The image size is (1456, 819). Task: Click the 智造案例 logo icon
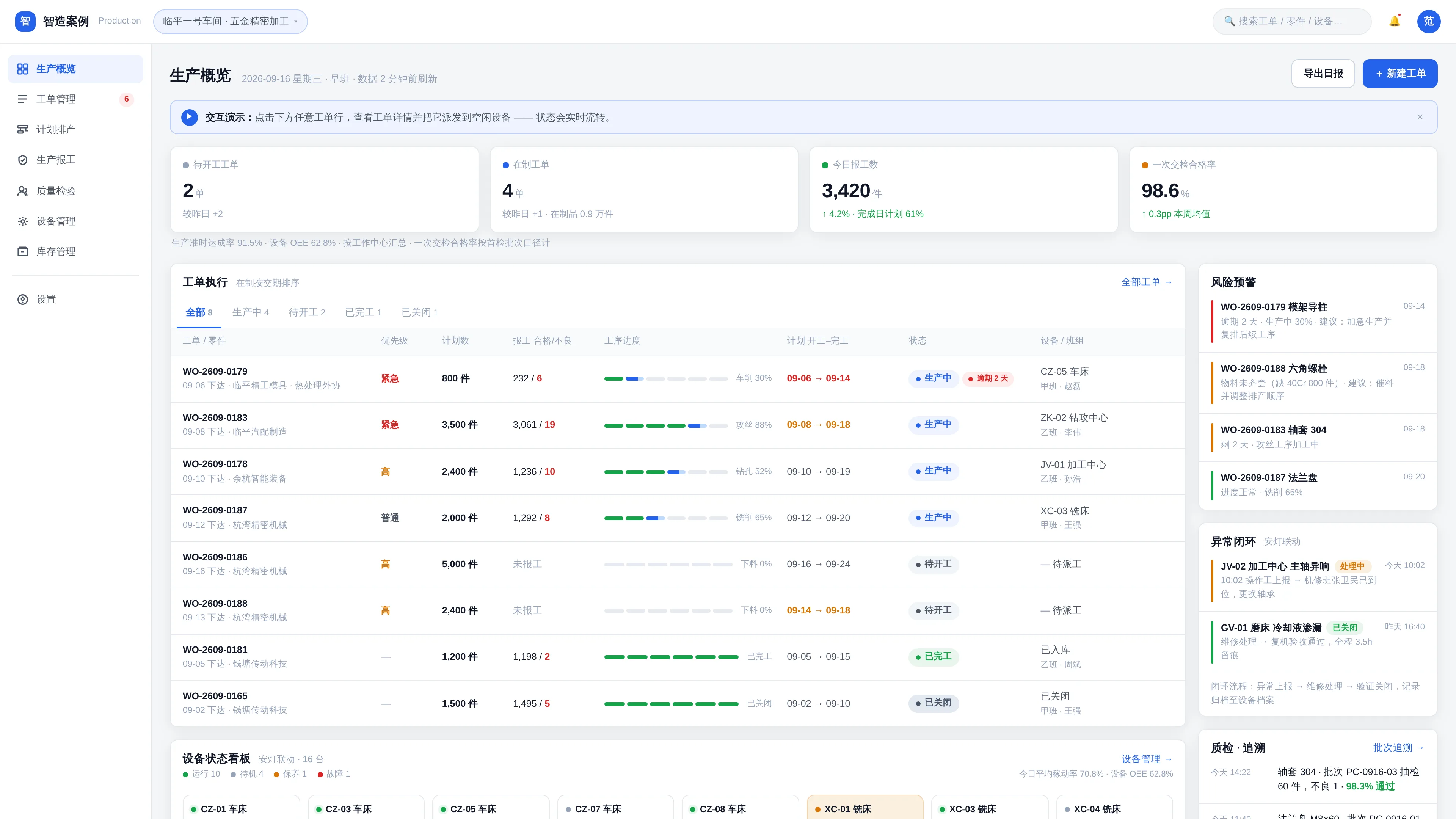(25, 22)
